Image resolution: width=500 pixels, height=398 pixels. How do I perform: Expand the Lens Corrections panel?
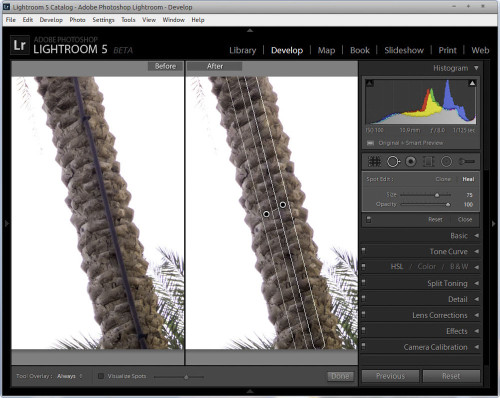(x=476, y=315)
